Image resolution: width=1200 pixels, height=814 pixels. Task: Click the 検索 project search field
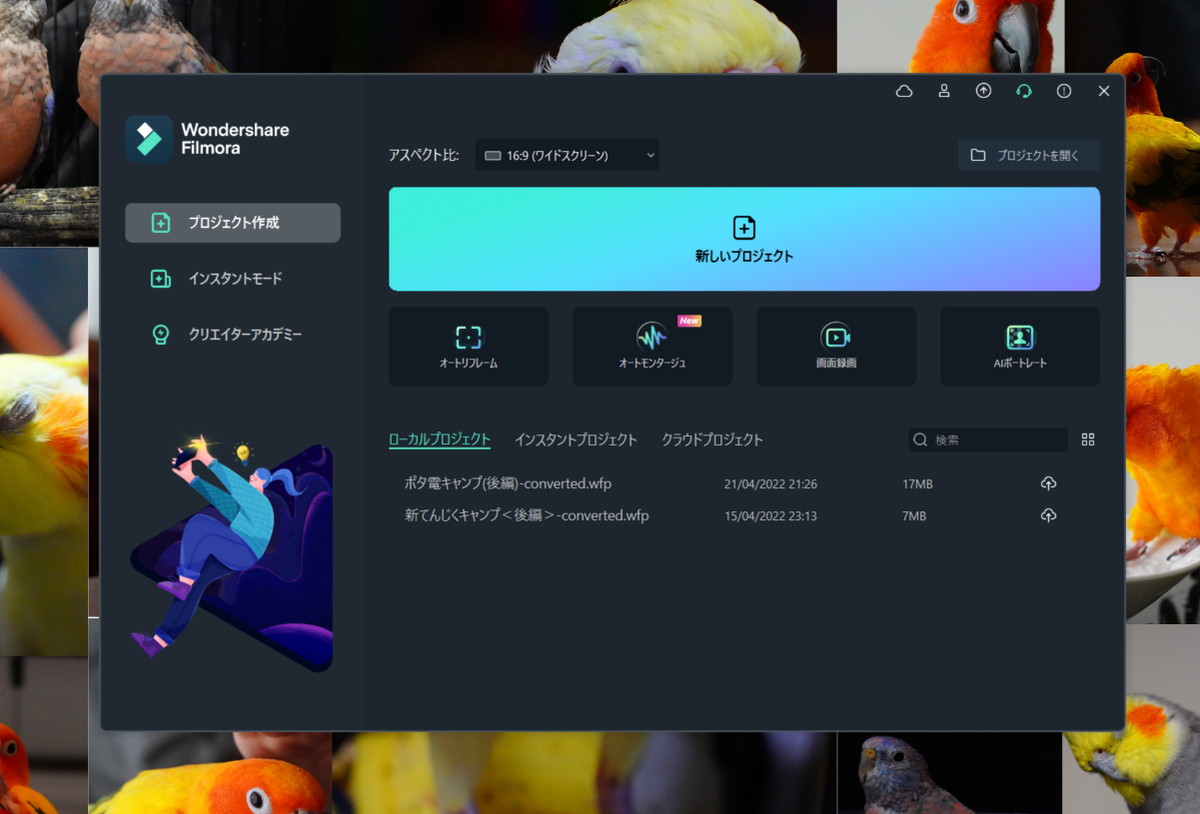[x=988, y=440]
